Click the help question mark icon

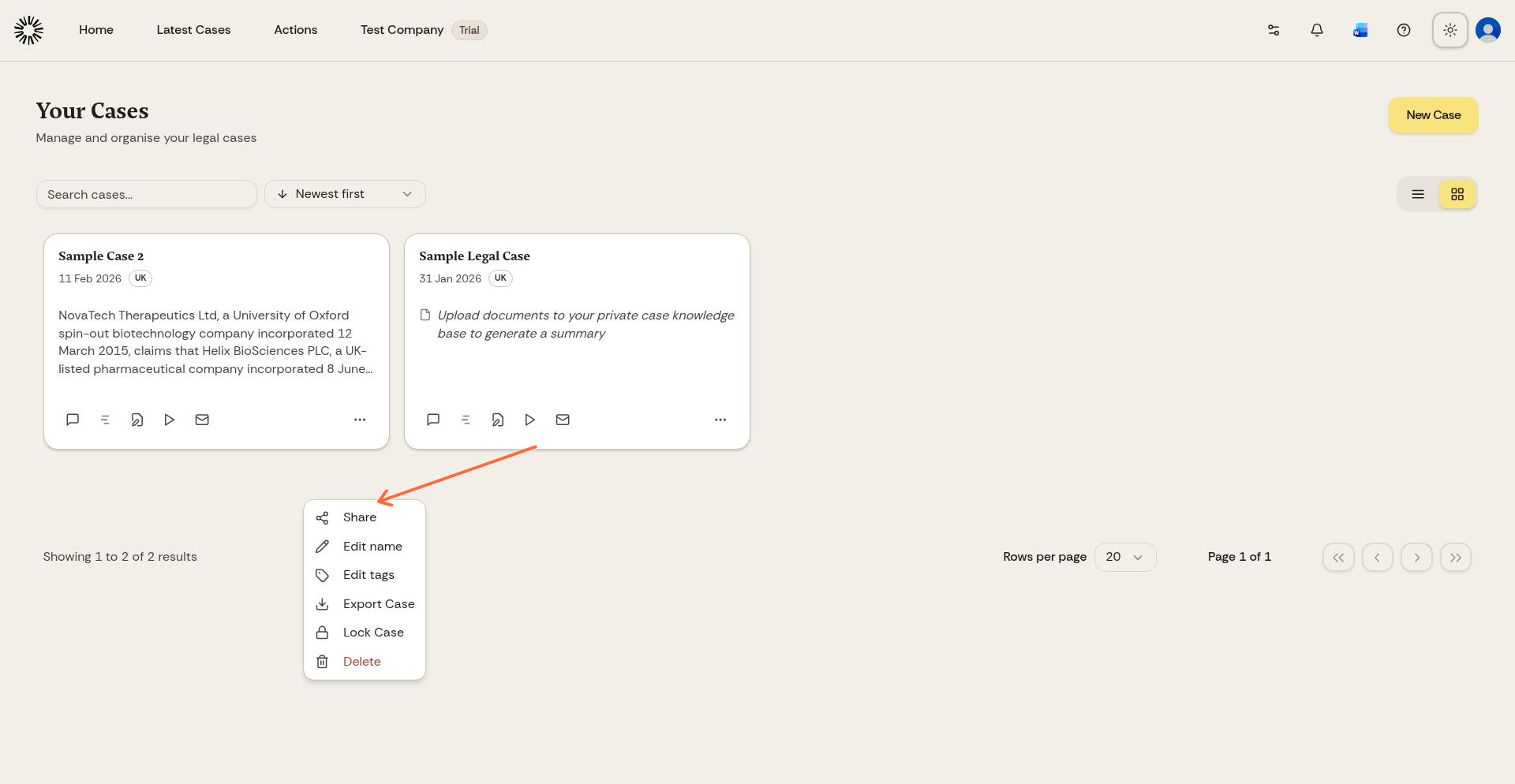(x=1404, y=30)
